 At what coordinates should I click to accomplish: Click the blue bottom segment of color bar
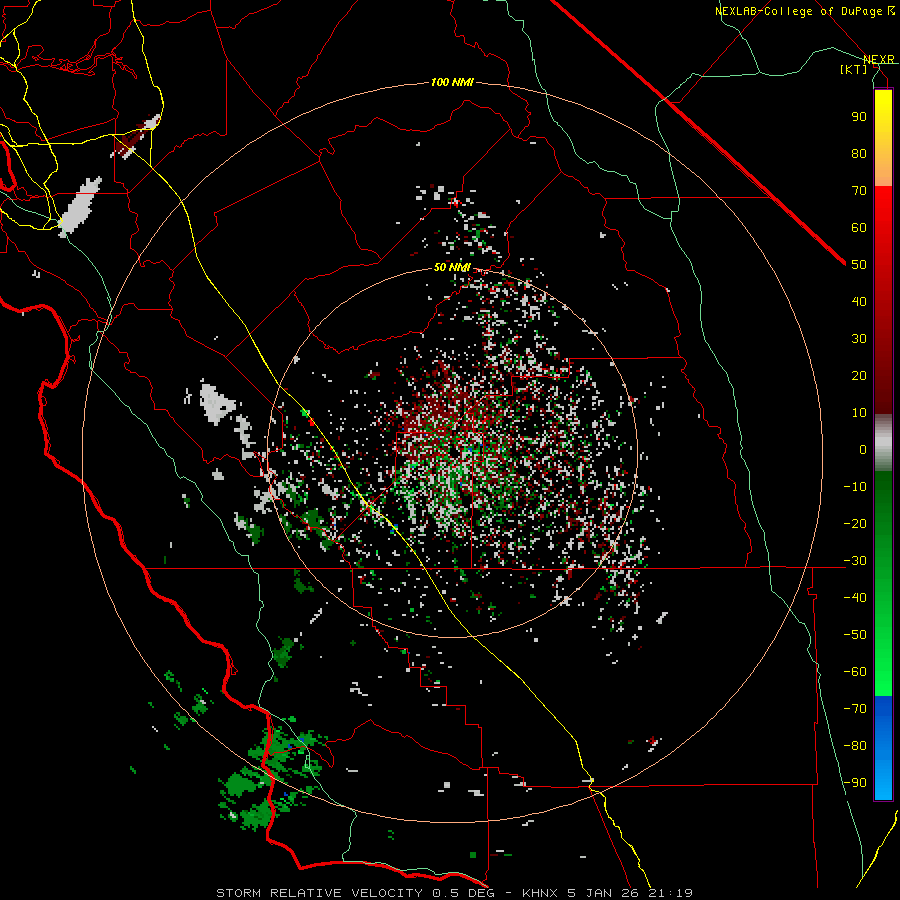point(883,747)
